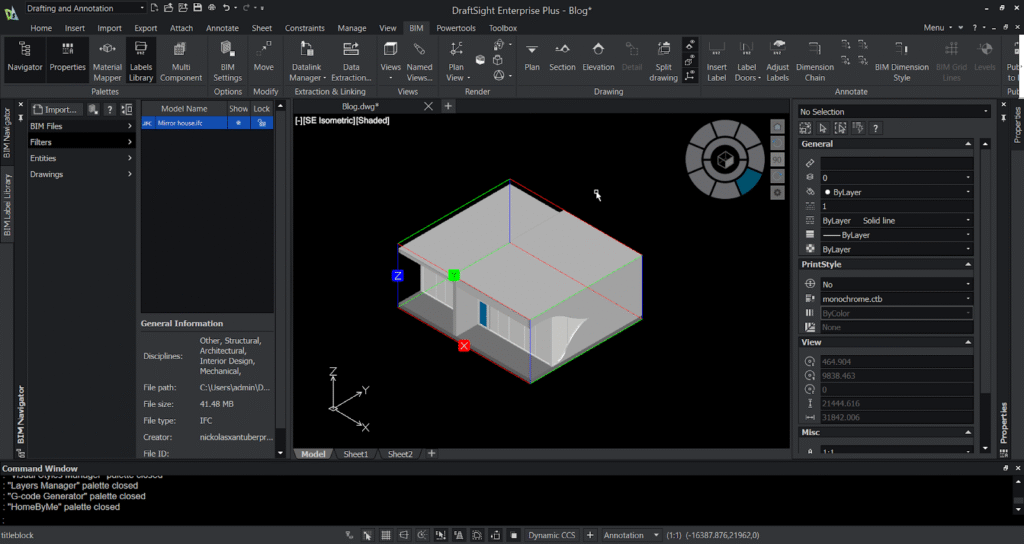1024x544 pixels.
Task: Expand the Drawings section
Action: tap(81, 174)
